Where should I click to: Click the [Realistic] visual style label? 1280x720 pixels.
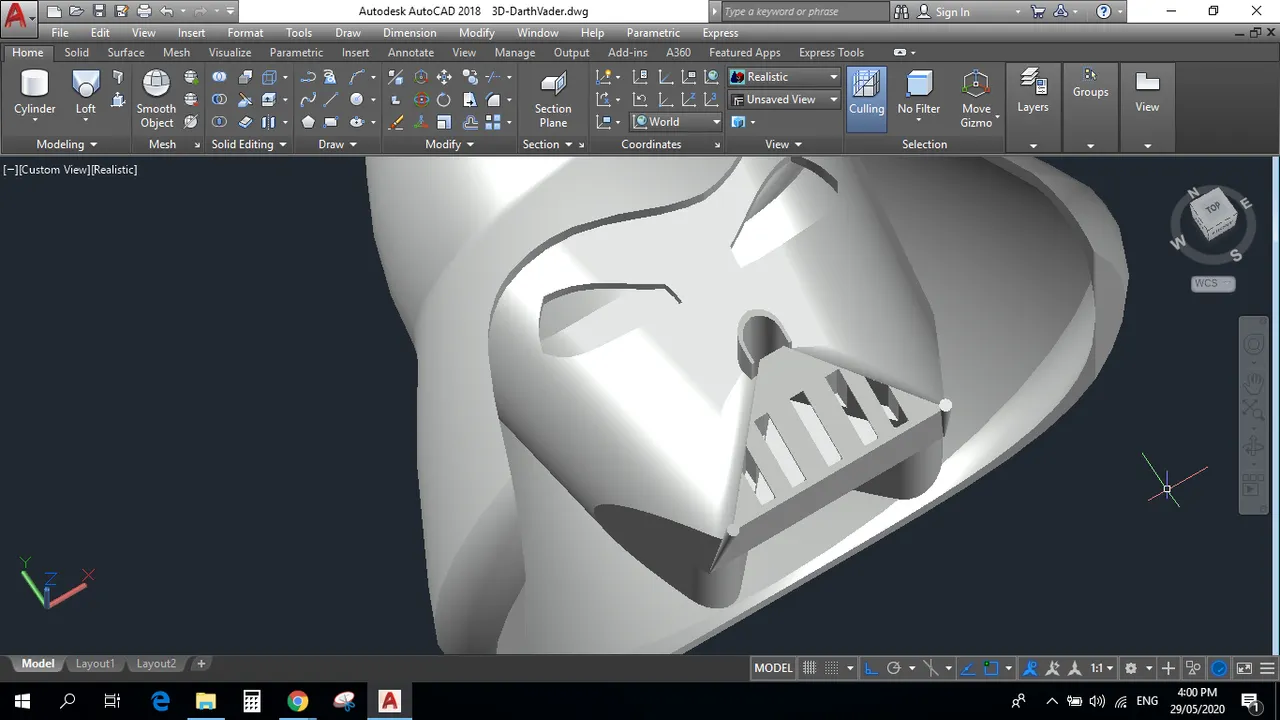coord(115,170)
